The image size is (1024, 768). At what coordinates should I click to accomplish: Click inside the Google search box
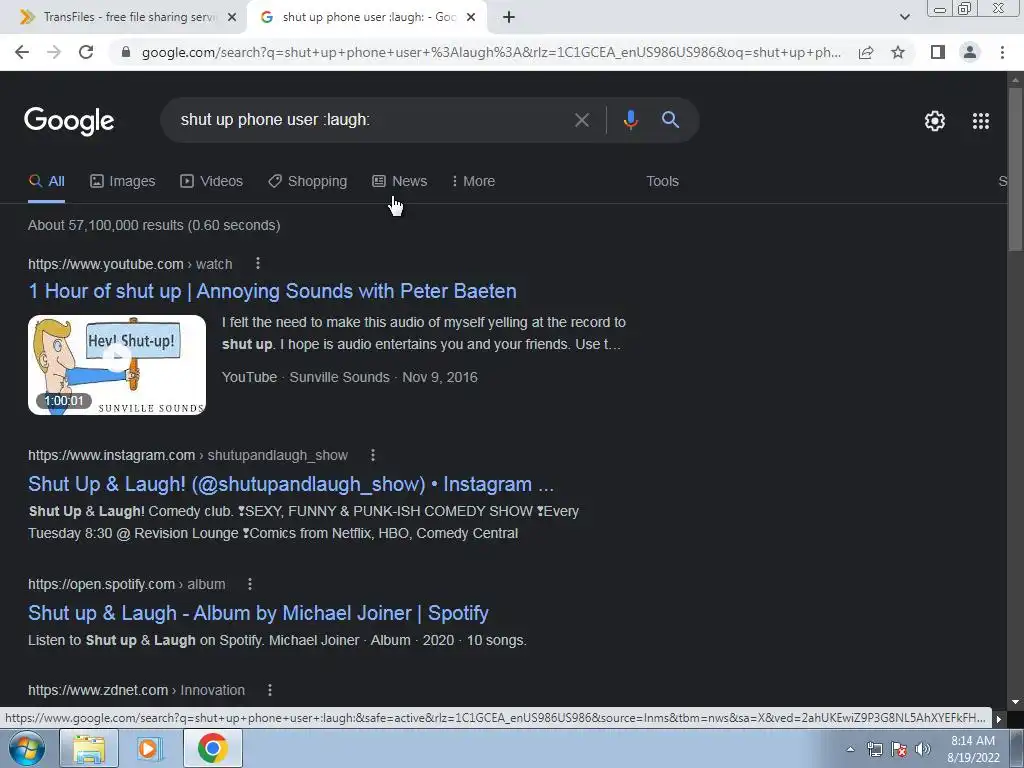[x=372, y=120]
